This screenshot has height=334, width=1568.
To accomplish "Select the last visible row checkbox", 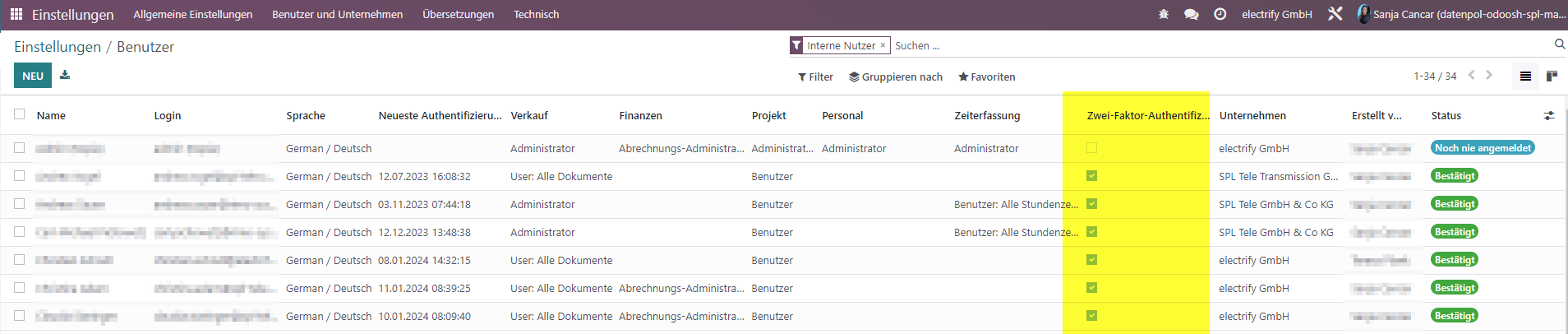I will [19, 316].
